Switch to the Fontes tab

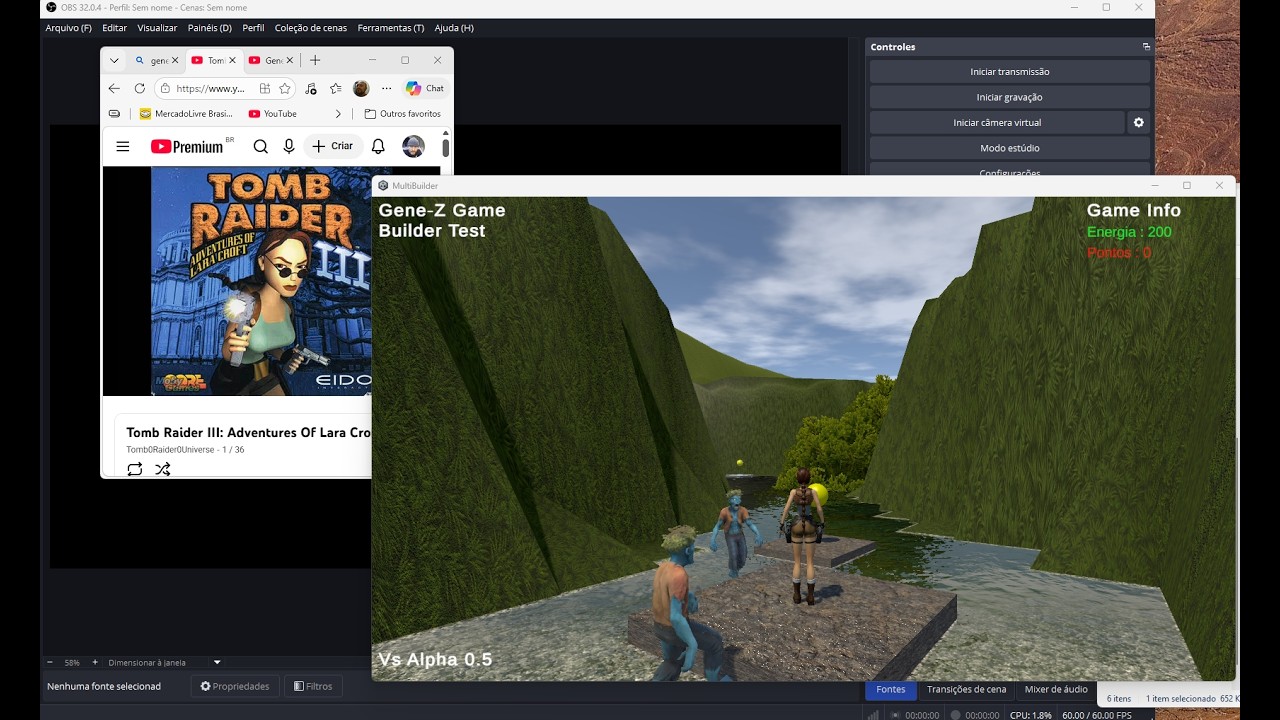pos(891,689)
